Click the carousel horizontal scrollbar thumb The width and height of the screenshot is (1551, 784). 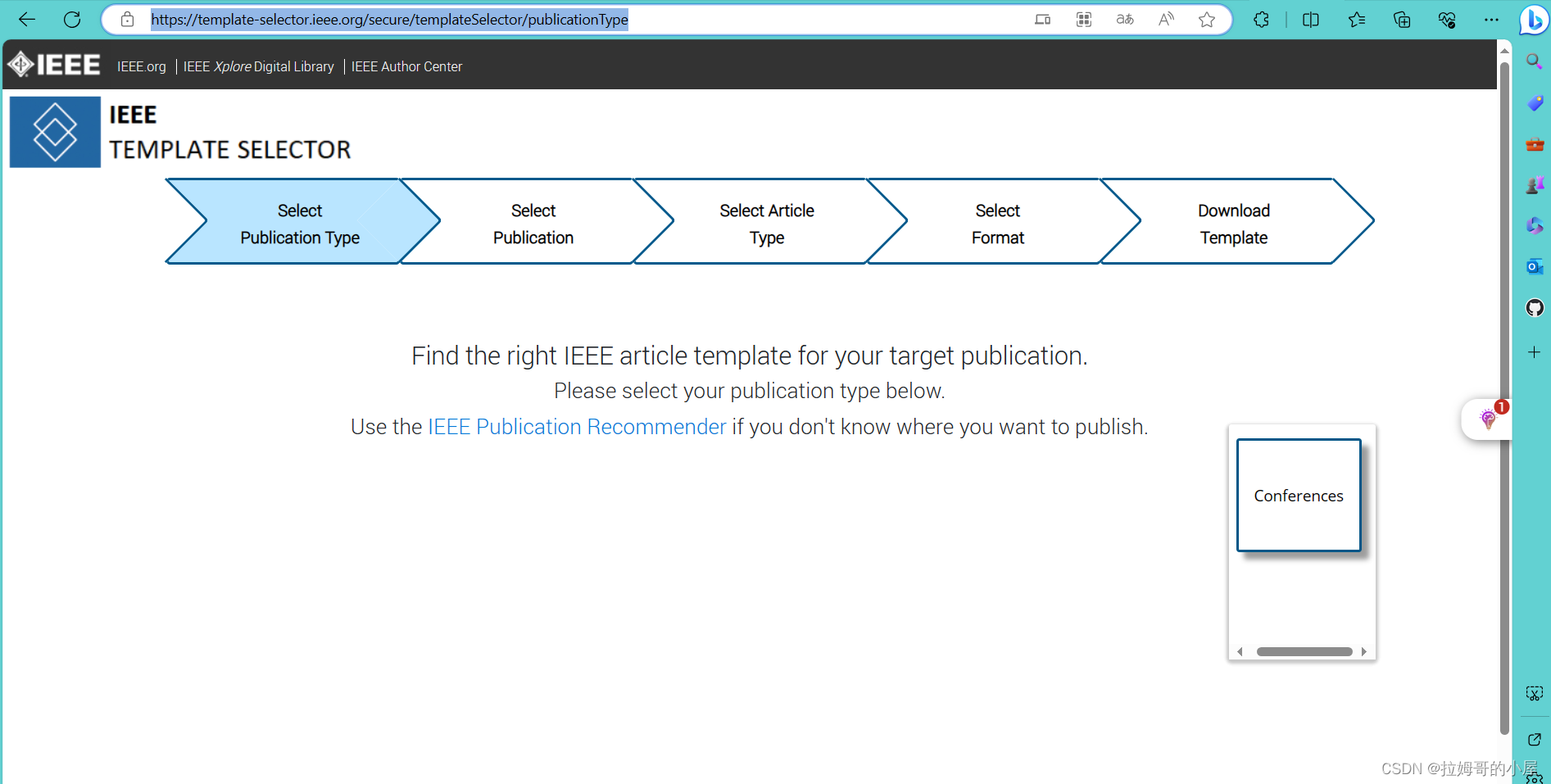(1304, 652)
